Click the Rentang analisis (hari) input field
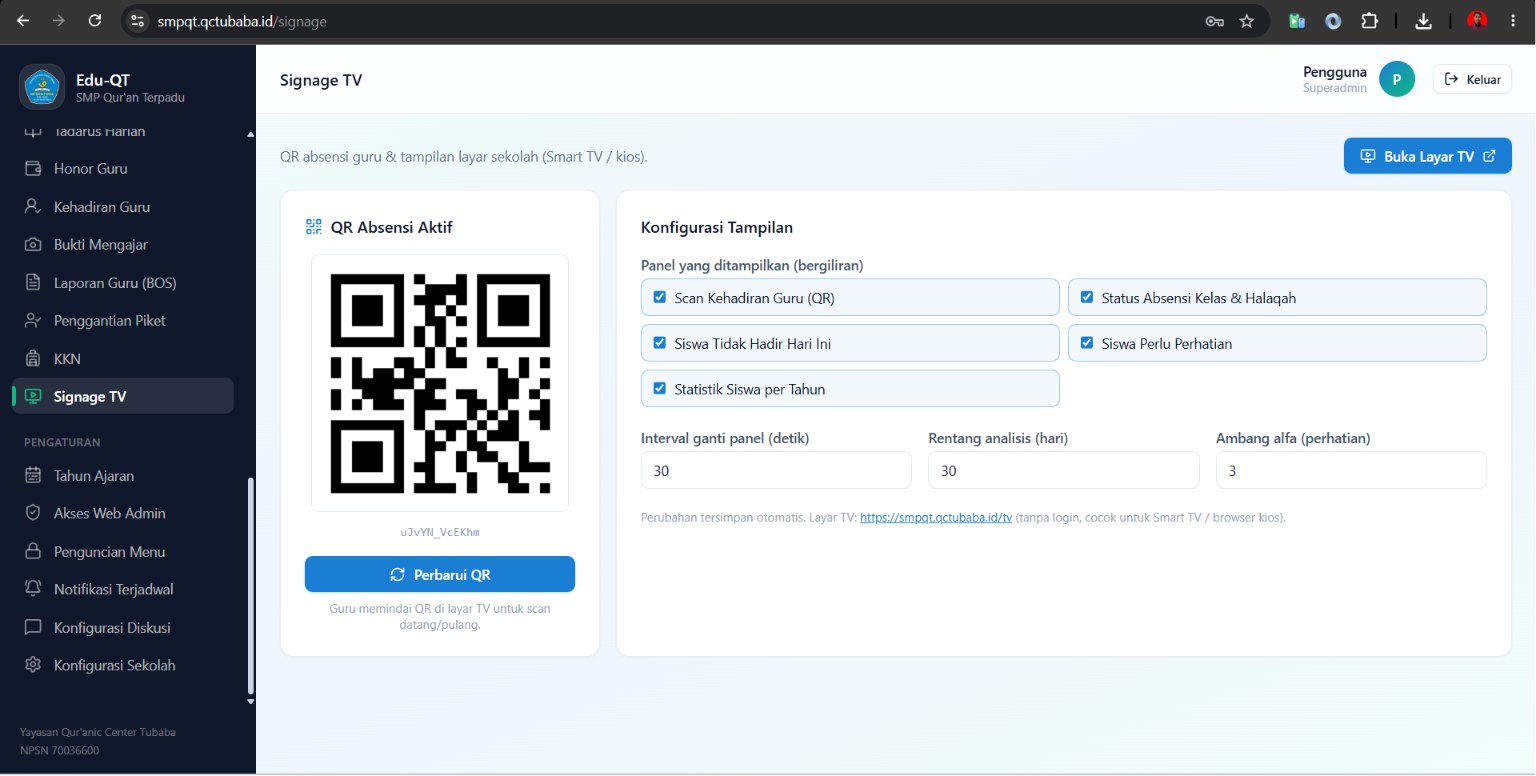The height and width of the screenshot is (776, 1536). click(x=1063, y=470)
